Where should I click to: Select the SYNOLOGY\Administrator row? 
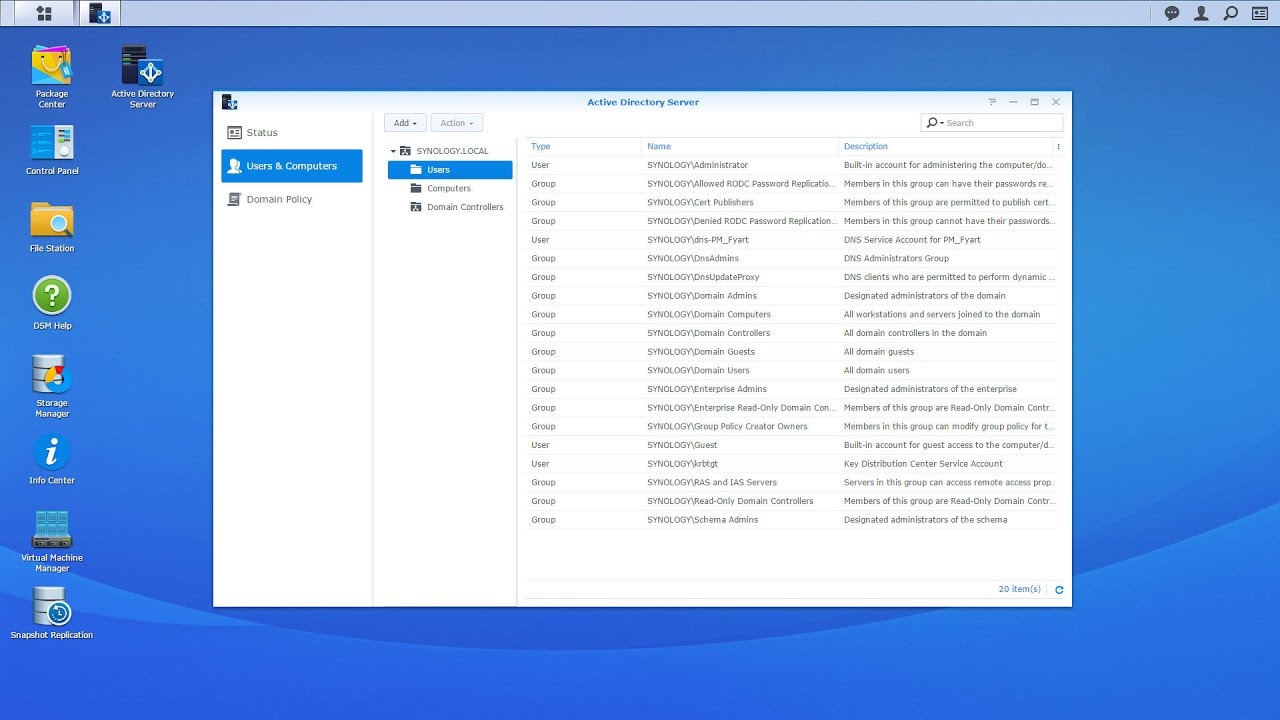(x=791, y=165)
